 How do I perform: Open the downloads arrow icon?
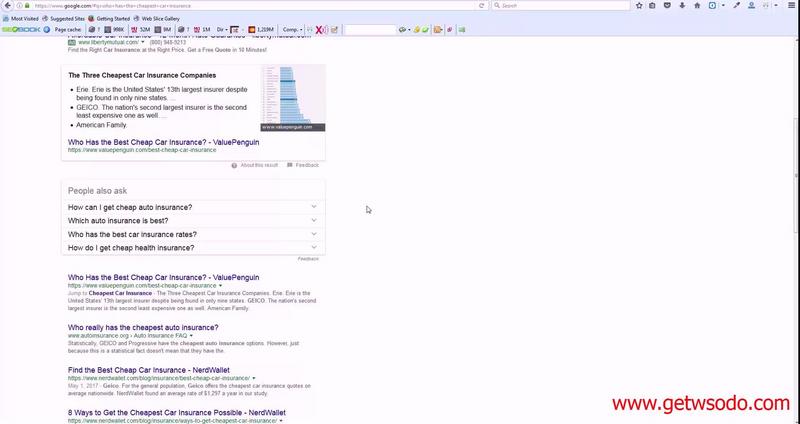coord(682,6)
